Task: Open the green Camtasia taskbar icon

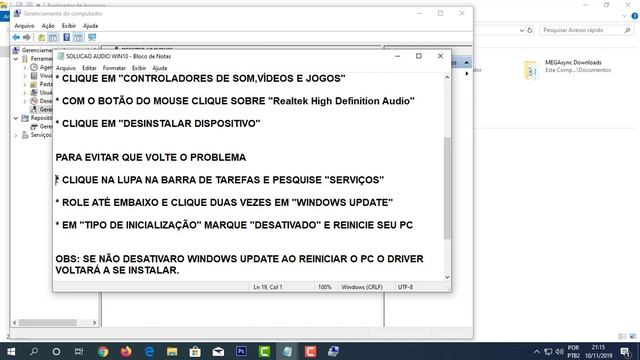Action: (x=264, y=351)
